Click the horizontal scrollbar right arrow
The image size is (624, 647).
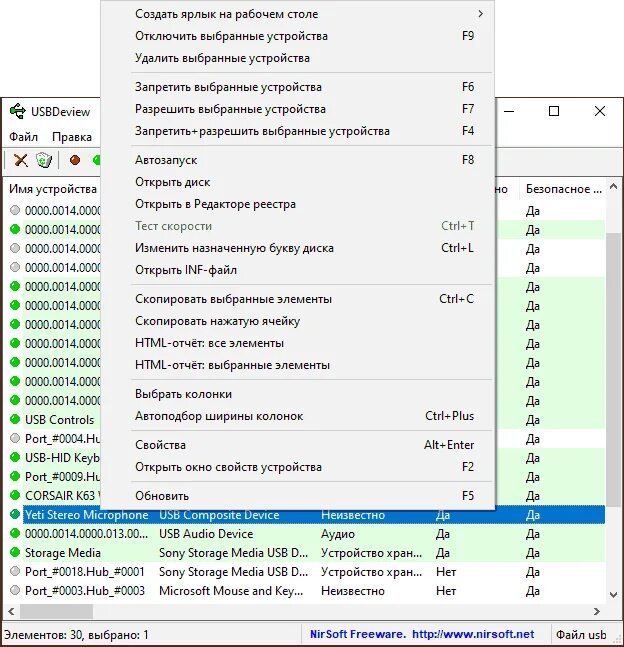click(597, 611)
